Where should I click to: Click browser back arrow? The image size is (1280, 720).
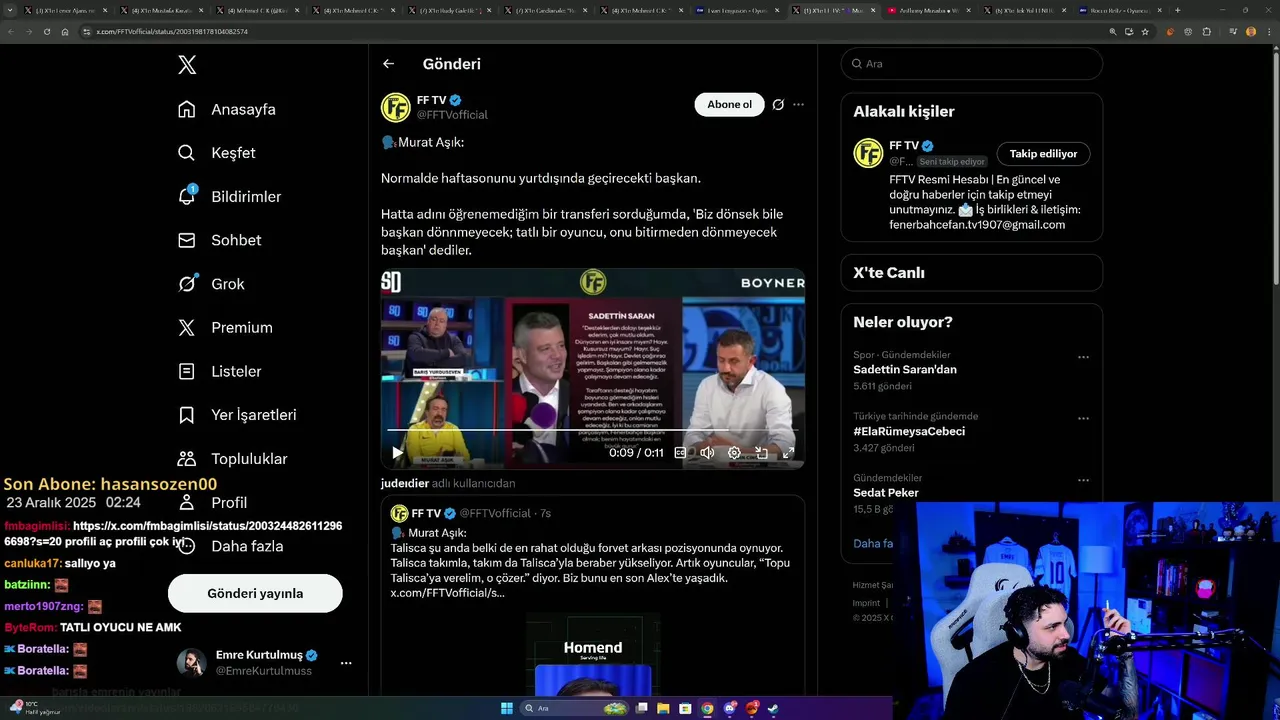12,31
